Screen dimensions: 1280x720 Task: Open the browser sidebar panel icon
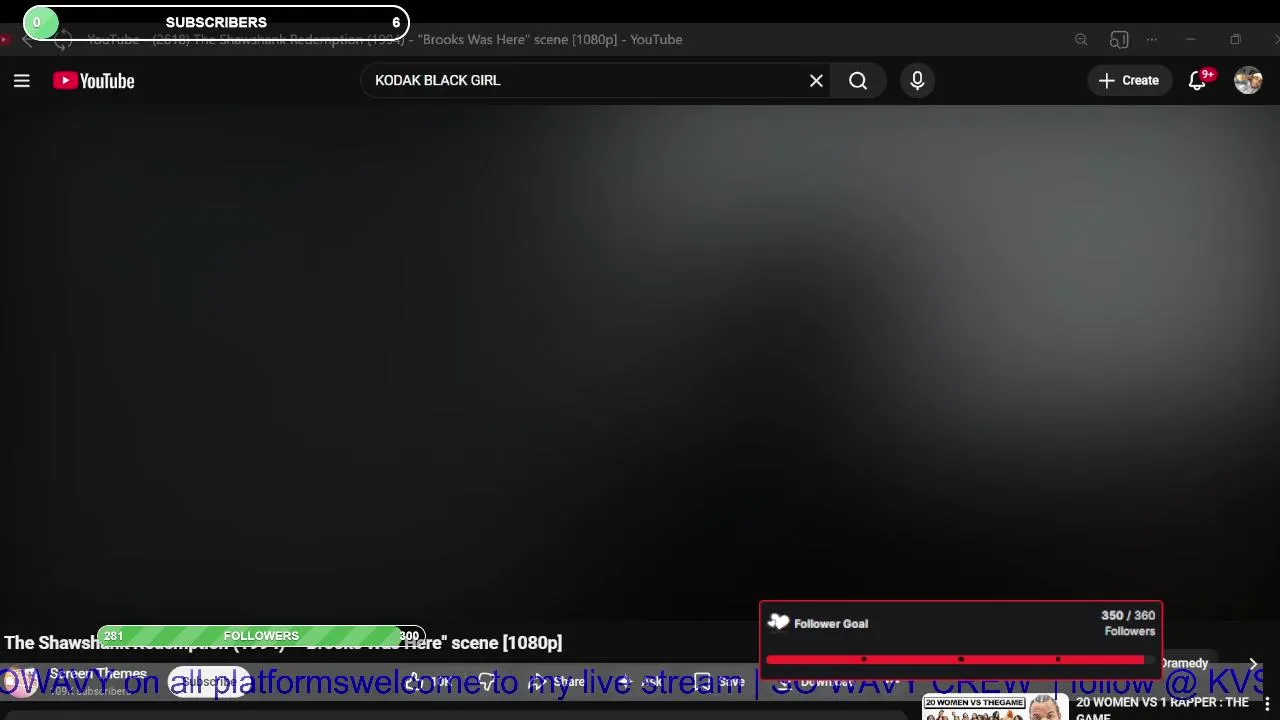coord(1119,40)
